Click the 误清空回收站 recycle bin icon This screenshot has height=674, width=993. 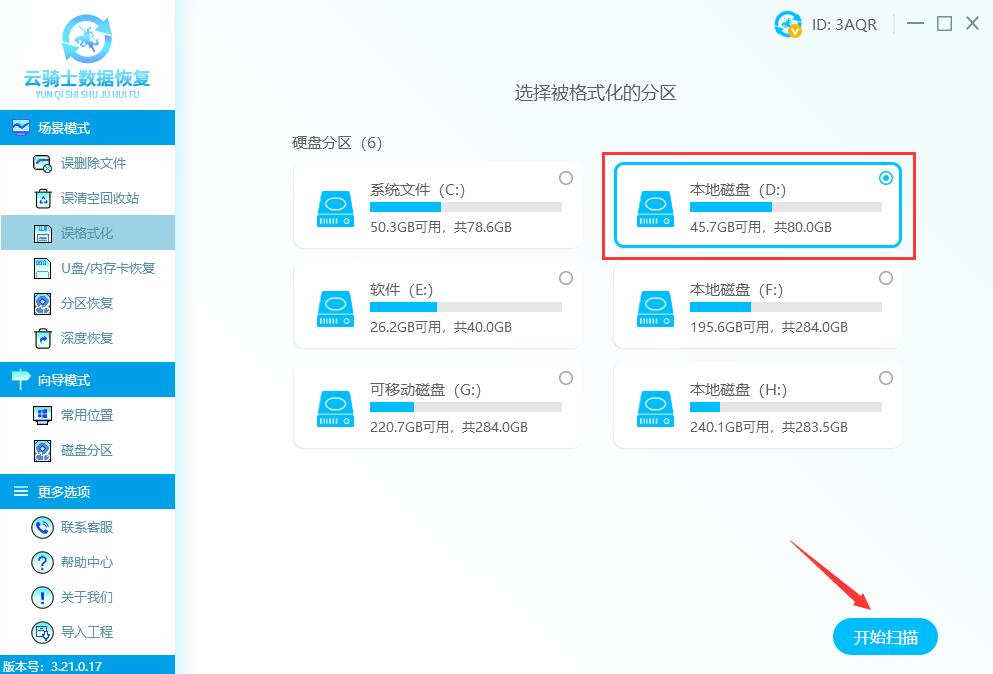click(42, 198)
